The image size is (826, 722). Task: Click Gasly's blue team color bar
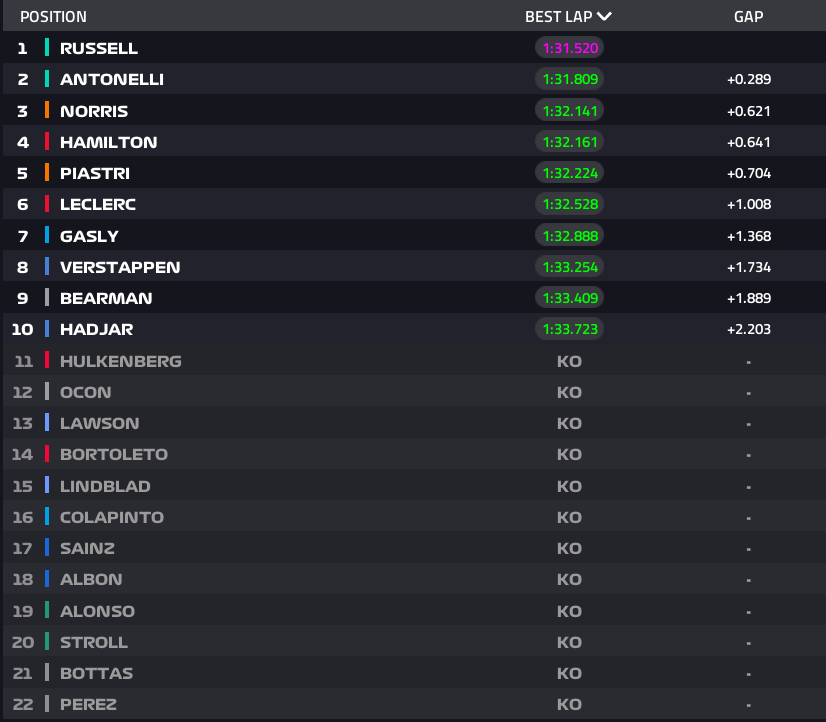tap(47, 235)
